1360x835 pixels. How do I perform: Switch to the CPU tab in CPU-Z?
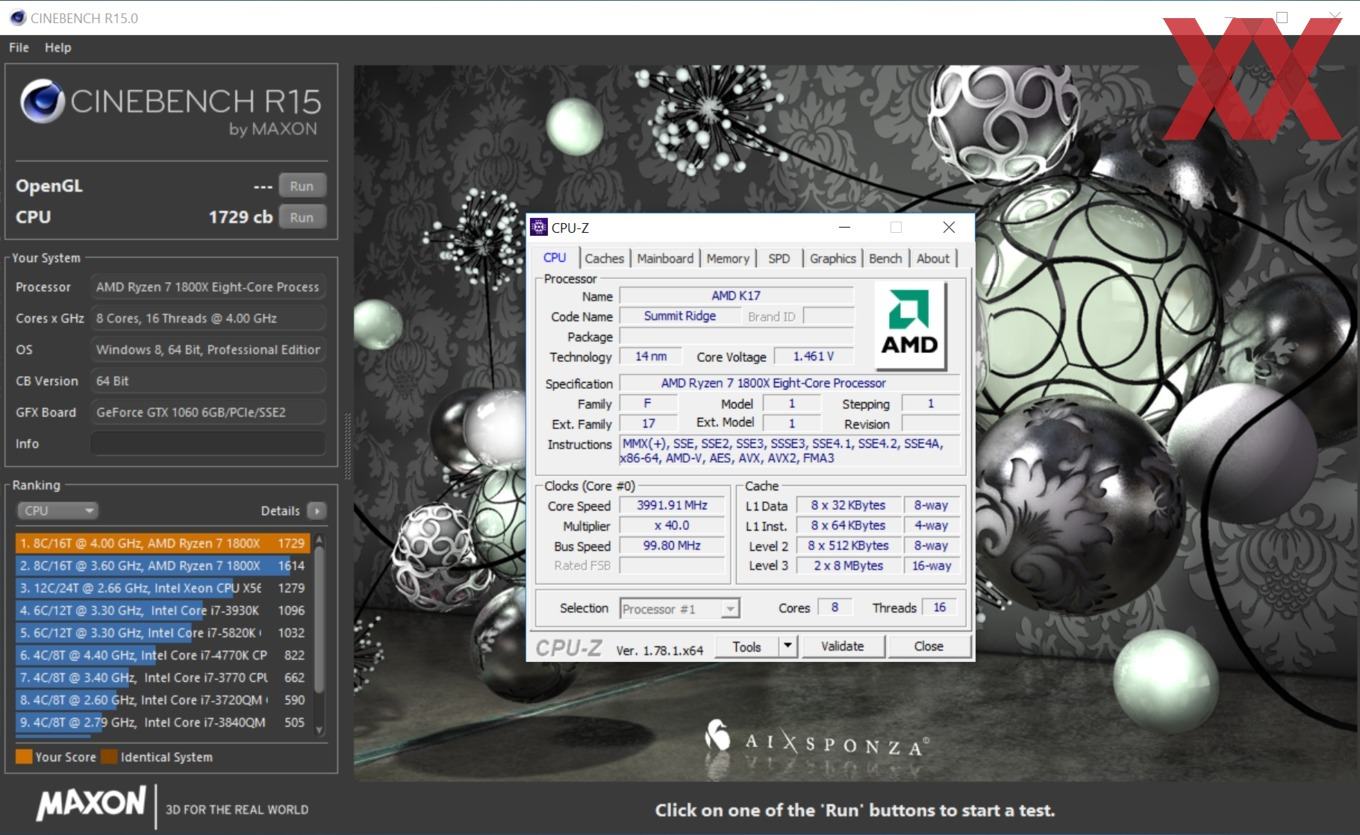coord(554,257)
